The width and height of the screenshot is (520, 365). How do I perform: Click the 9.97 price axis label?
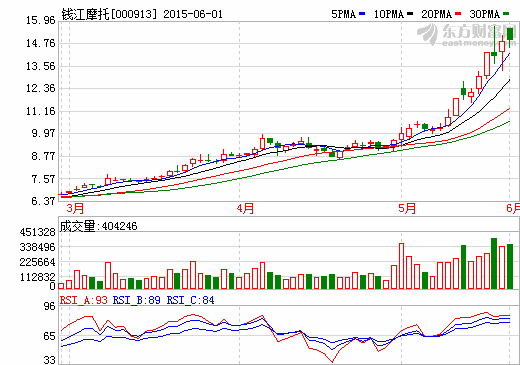tap(43, 133)
